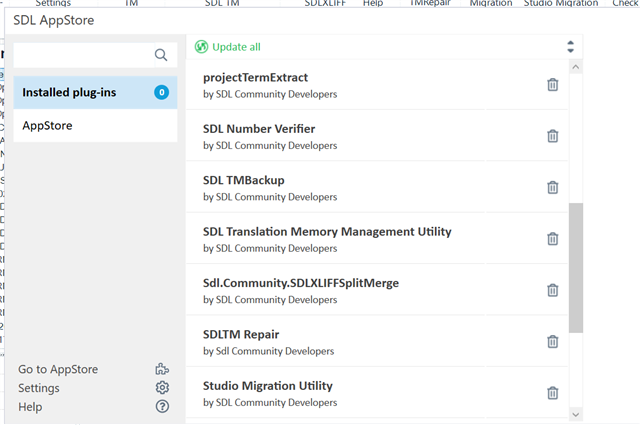Click the plug-in list scrollbar thumb
Viewport: 640px width, 425px height.
[x=576, y=268]
